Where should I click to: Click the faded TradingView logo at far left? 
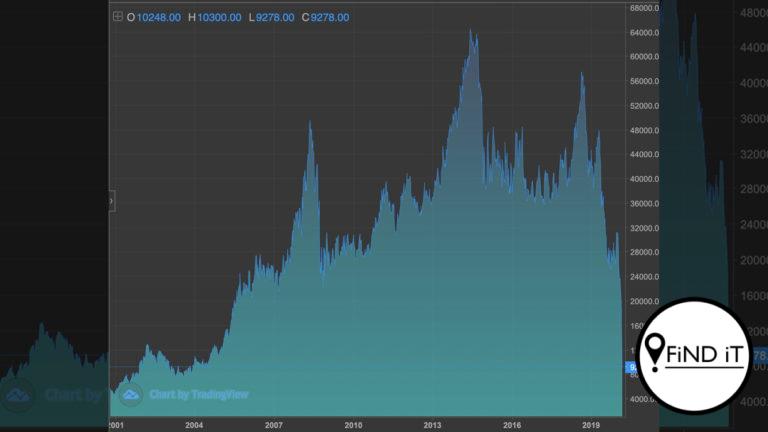pyautogui.click(x=18, y=395)
